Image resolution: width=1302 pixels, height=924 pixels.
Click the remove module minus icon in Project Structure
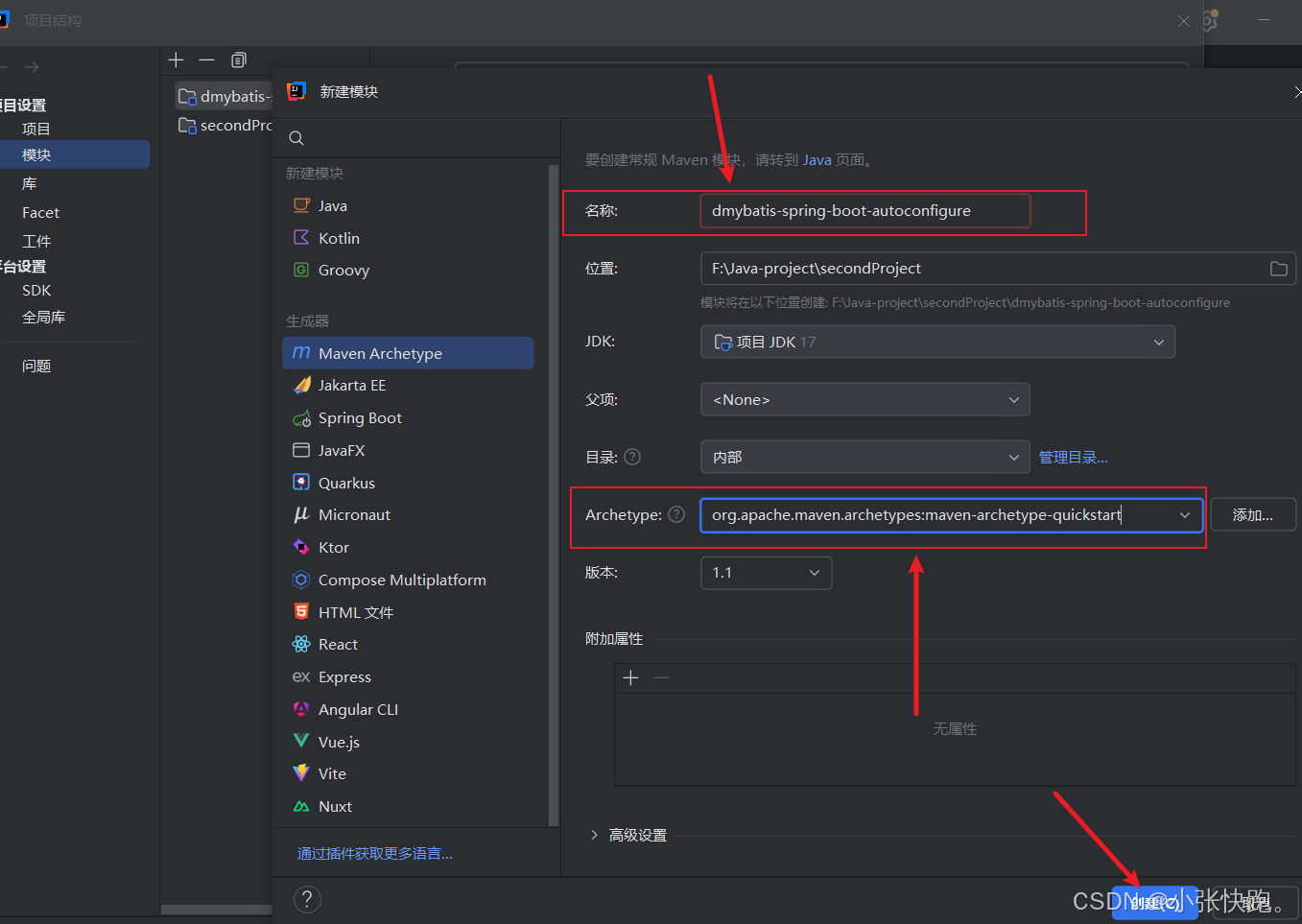click(206, 59)
